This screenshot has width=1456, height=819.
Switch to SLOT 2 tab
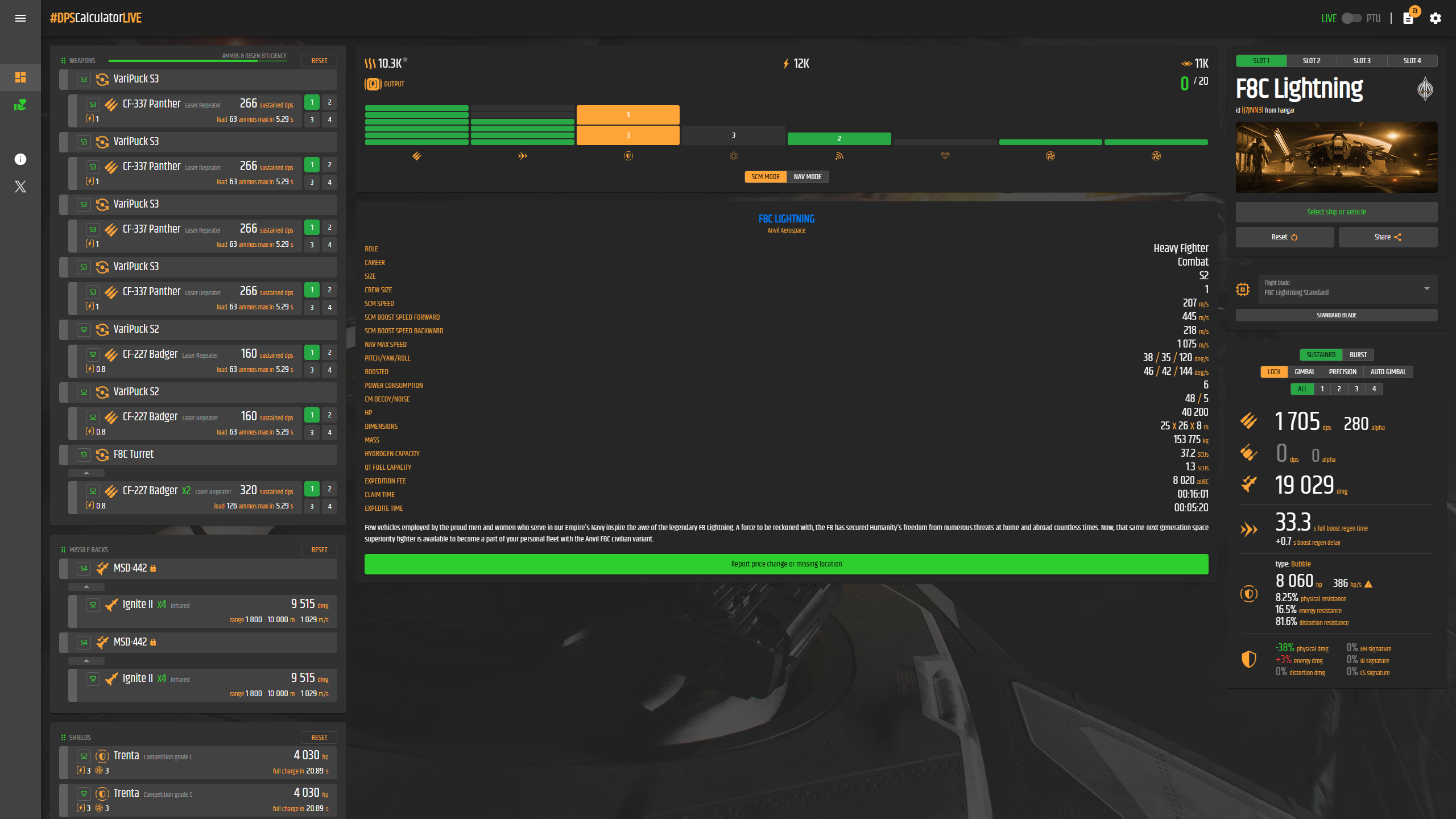(1311, 61)
